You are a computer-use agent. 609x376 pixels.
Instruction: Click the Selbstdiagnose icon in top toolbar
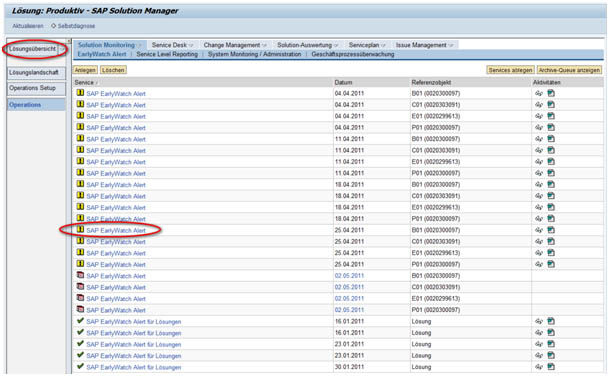[54, 26]
